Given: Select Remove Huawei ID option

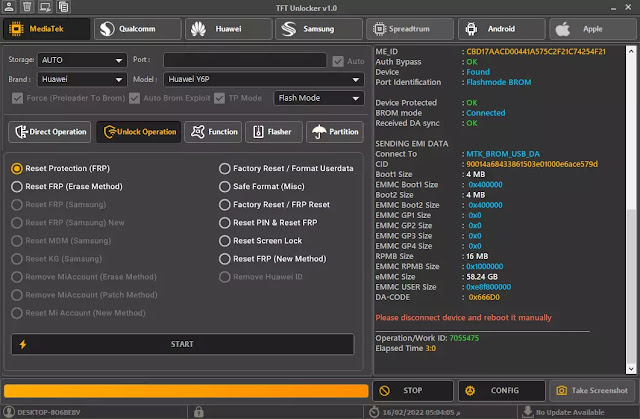Looking at the screenshot, I should click(x=261, y=277).
